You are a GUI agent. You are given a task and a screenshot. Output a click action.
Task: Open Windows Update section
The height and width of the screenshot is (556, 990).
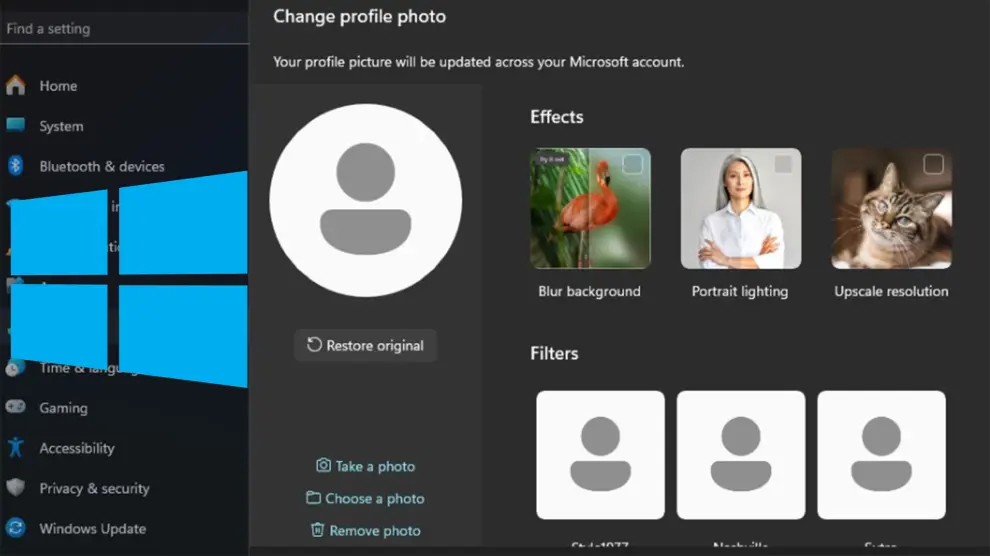tap(92, 528)
